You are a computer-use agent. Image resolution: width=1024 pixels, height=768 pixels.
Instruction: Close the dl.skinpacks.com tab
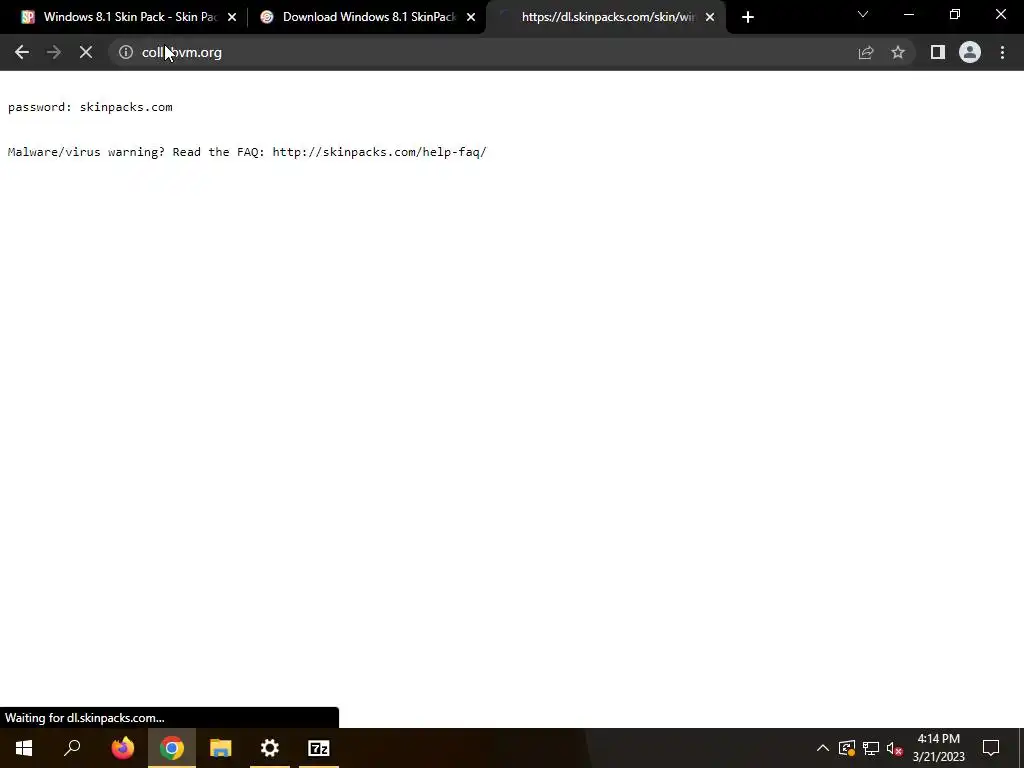click(x=710, y=18)
